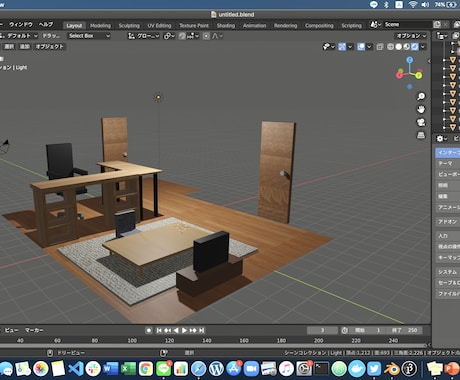Open Visual Studio Code from Dock

click(x=76, y=369)
